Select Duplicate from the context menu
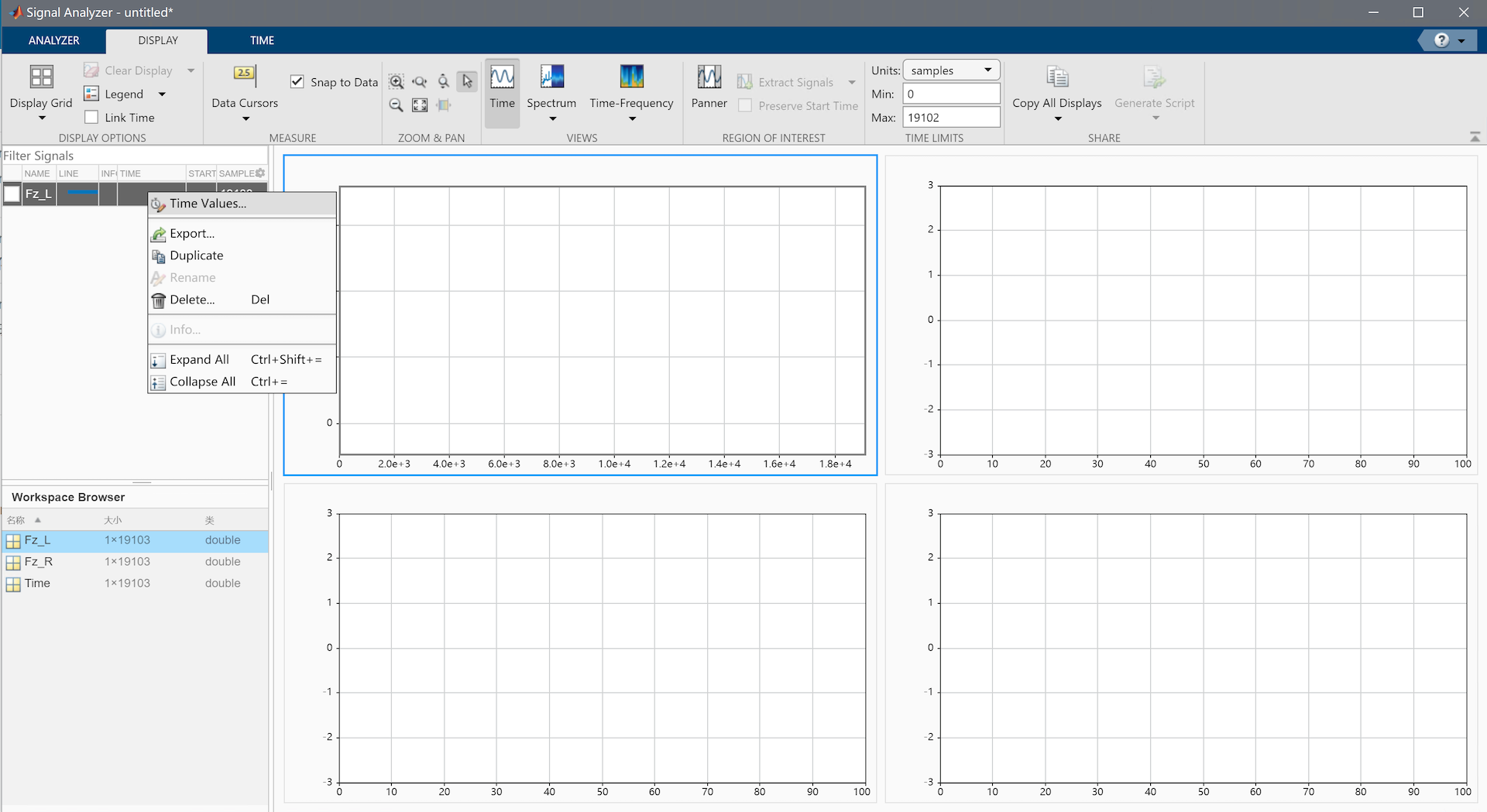This screenshot has height=812, width=1487. click(197, 255)
